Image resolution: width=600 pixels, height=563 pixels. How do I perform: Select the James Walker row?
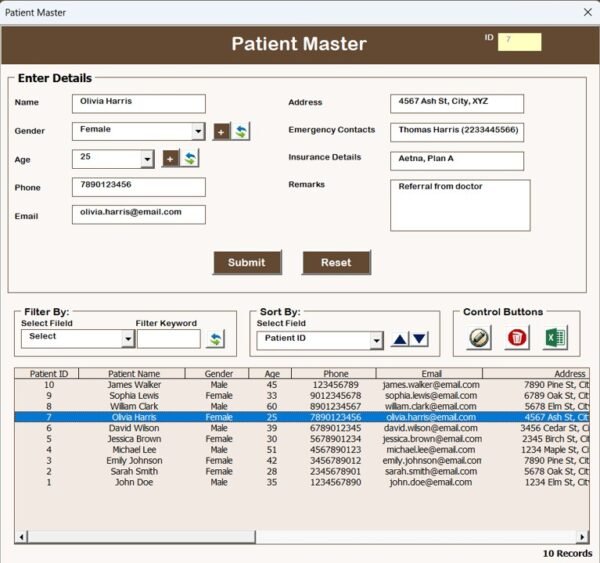pyautogui.click(x=302, y=385)
